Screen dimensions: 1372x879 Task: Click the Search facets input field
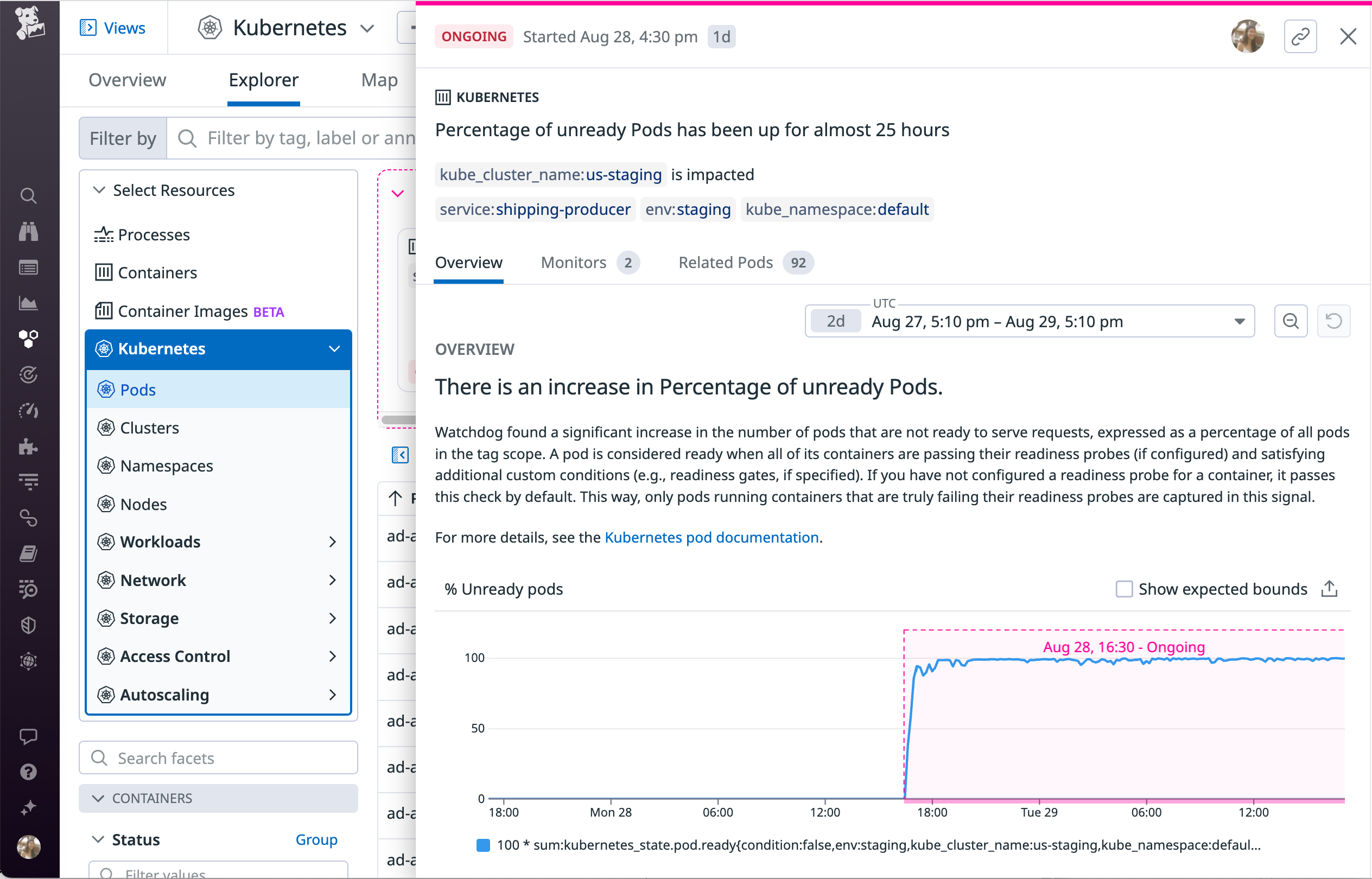(218, 757)
